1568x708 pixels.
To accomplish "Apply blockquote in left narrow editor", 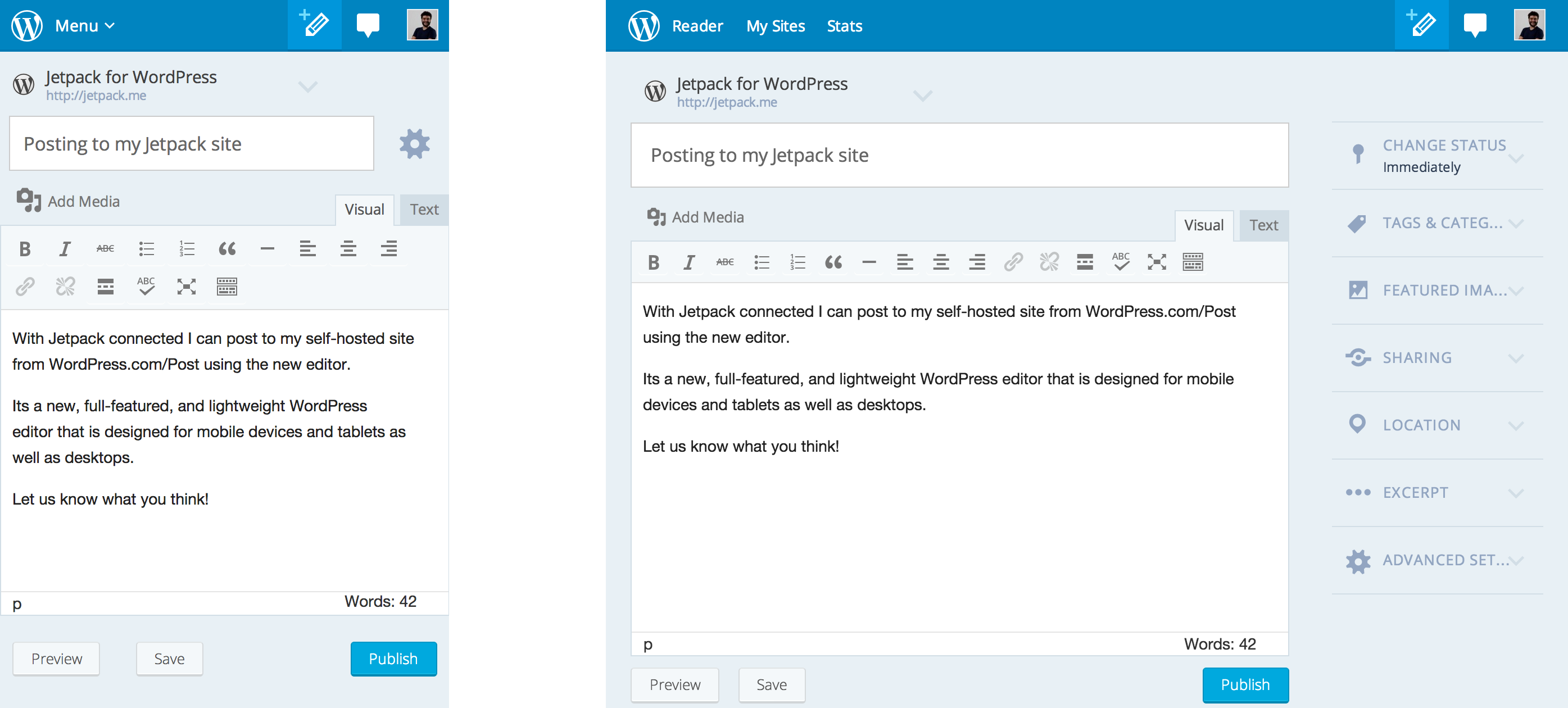I will click(x=227, y=248).
